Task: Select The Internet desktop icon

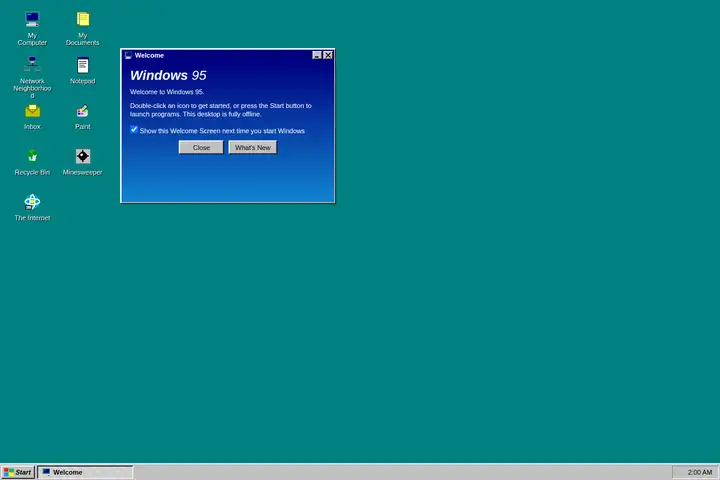Action: [x=32, y=208]
